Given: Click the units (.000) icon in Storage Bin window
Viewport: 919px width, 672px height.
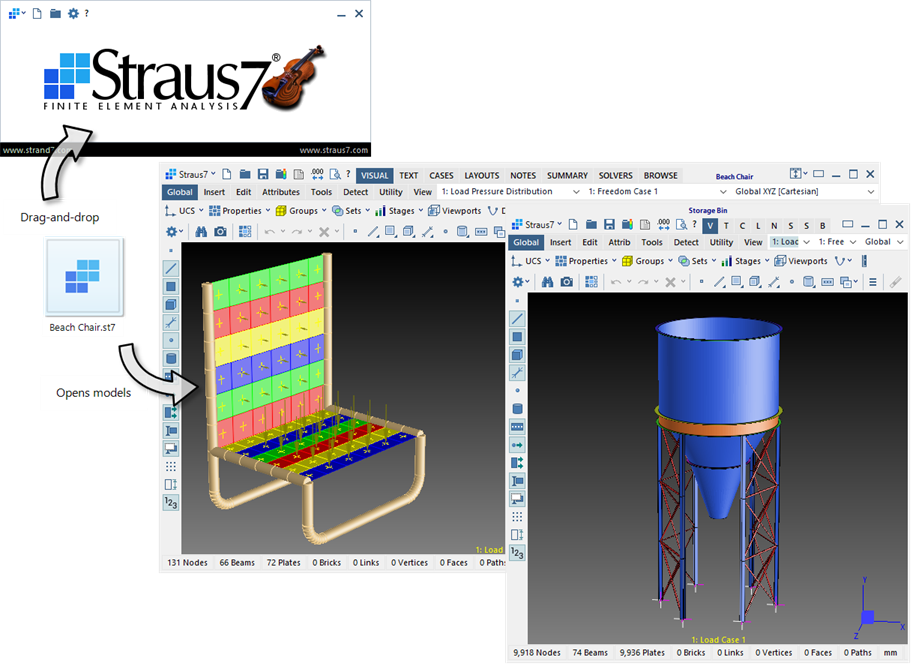Looking at the screenshot, I should pyautogui.click(x=663, y=224).
